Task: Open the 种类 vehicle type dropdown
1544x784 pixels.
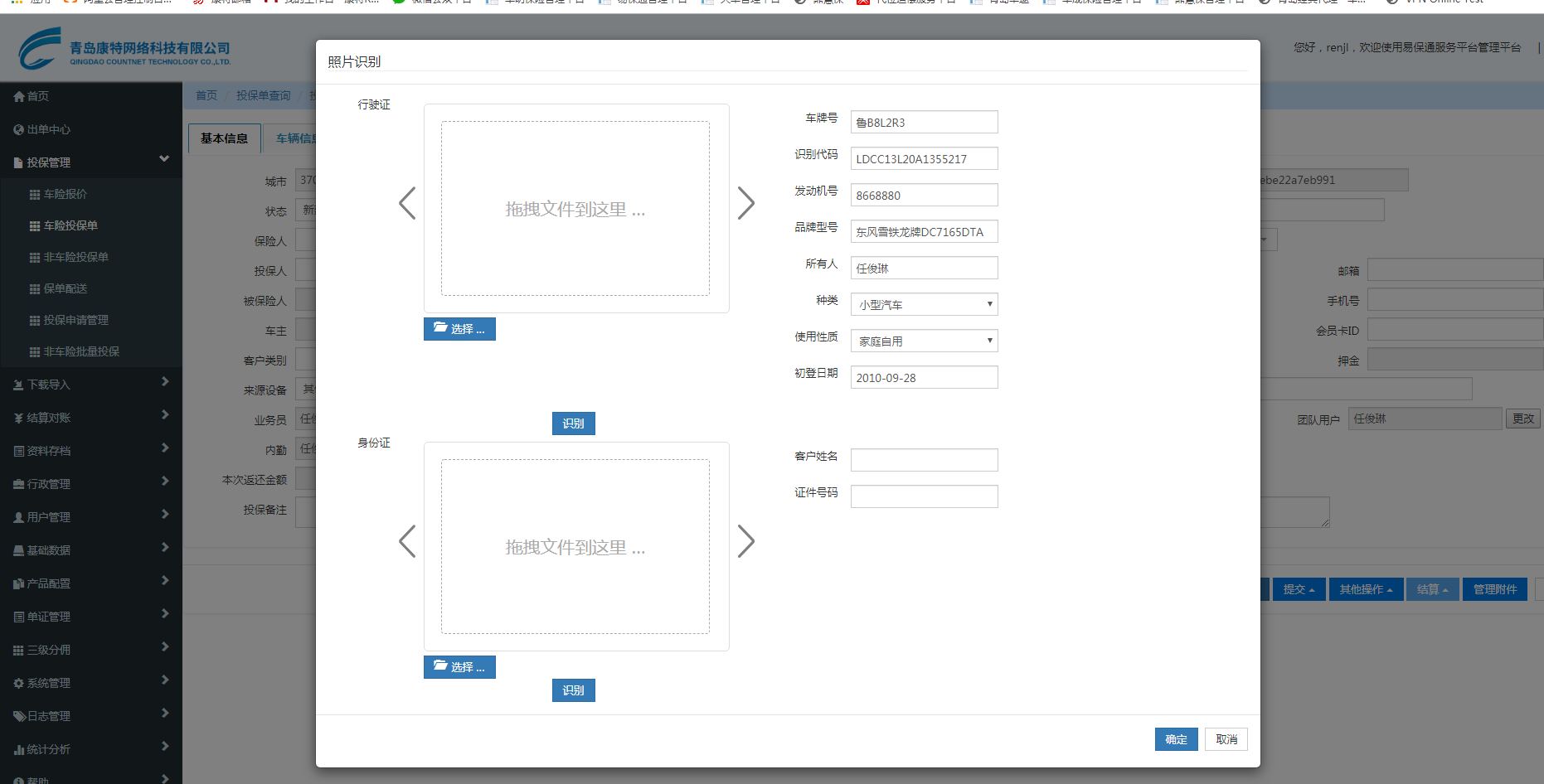Action: coord(925,304)
